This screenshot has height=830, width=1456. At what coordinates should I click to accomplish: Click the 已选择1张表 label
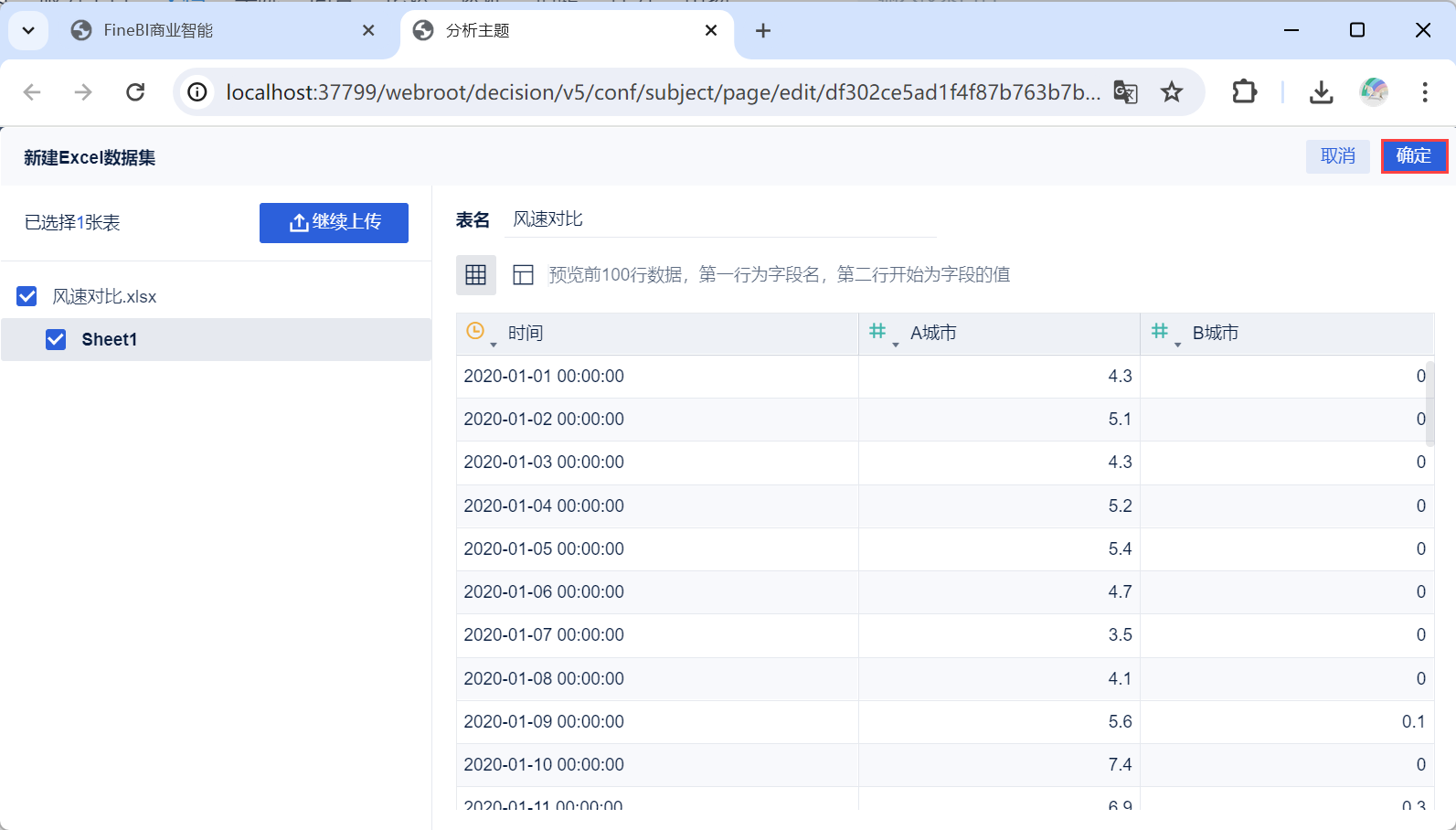coord(72,223)
